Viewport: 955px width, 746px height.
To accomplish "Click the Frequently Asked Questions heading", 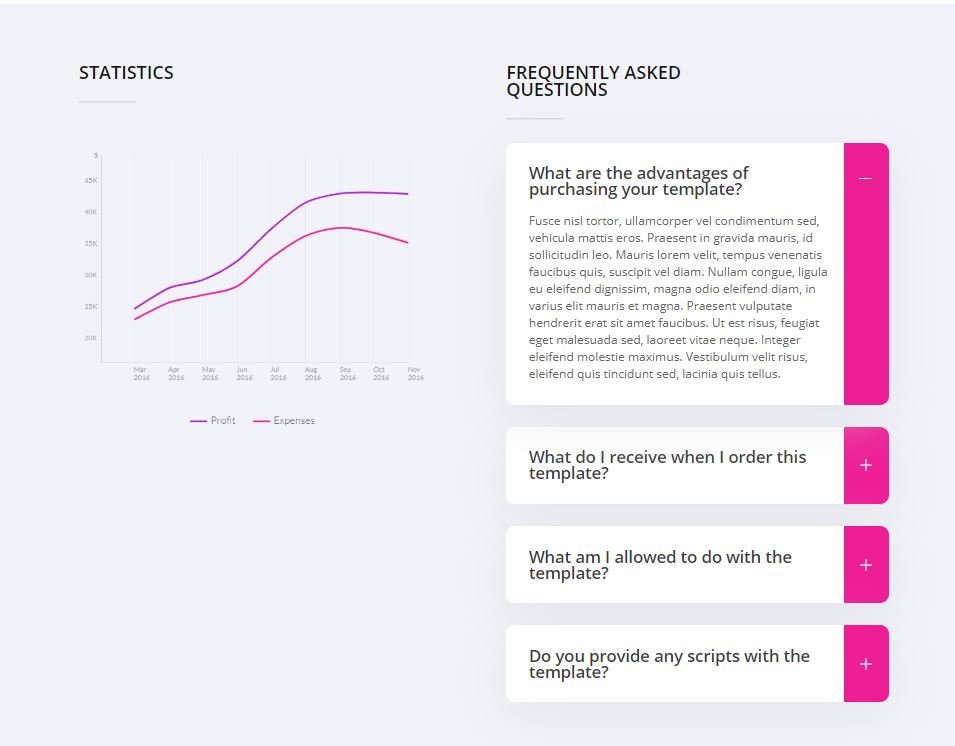I will pyautogui.click(x=593, y=81).
